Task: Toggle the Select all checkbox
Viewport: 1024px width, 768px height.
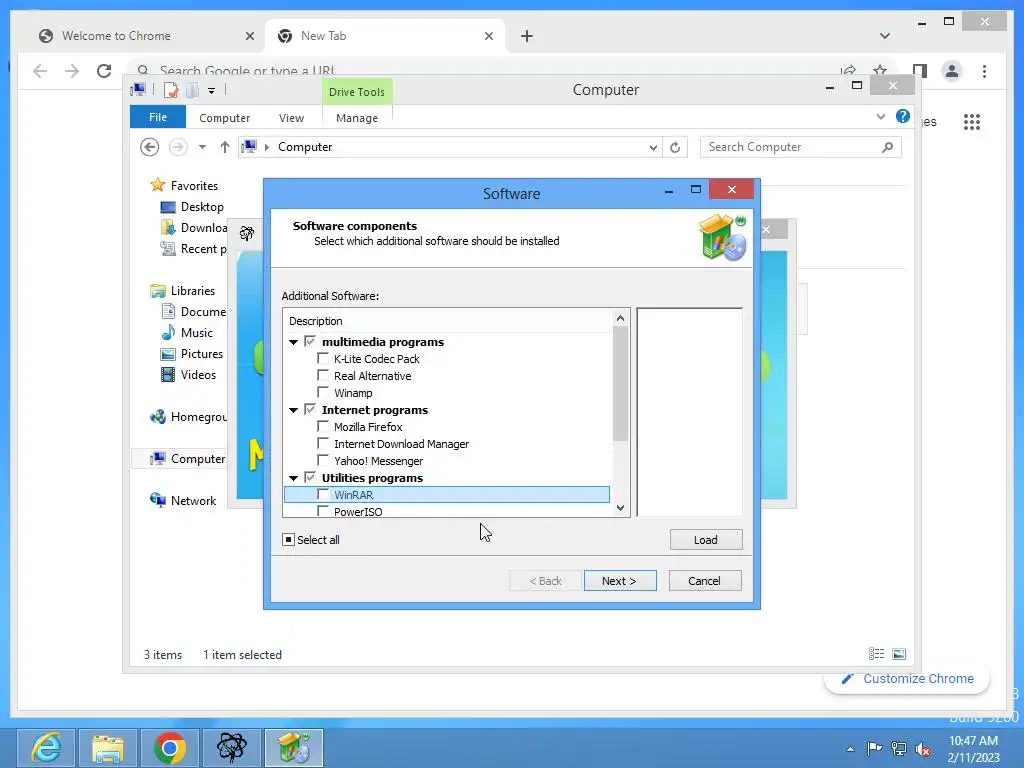Action: pyautogui.click(x=288, y=539)
